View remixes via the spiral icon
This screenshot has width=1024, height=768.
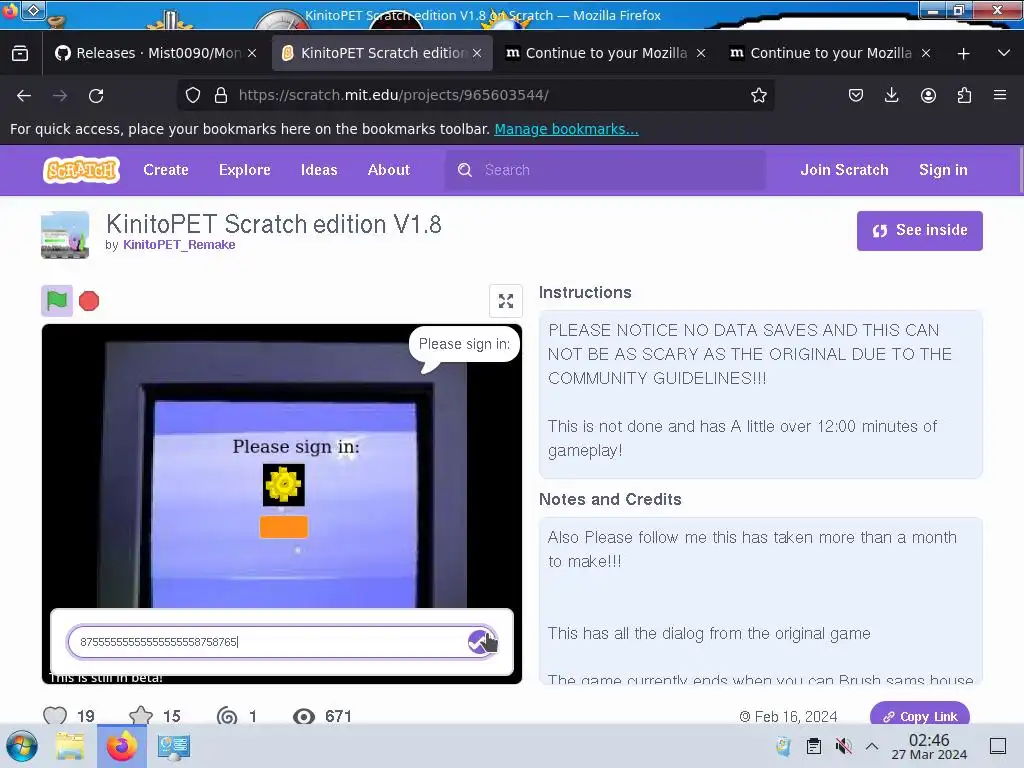[x=227, y=716]
